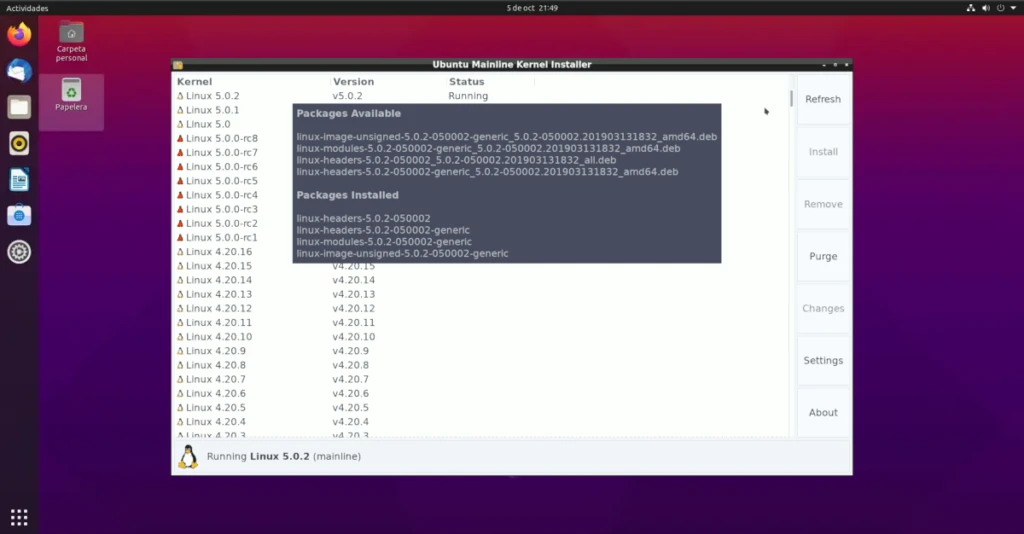Open Actividades overview

(27, 8)
